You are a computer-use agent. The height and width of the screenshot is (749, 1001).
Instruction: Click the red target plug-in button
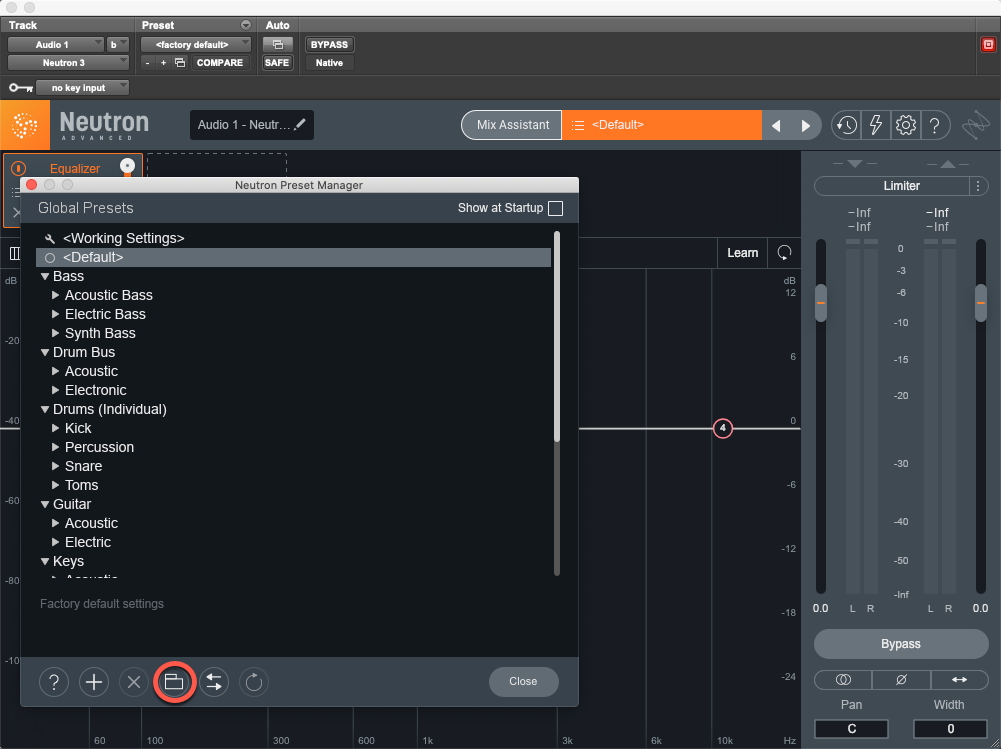(x=988, y=44)
